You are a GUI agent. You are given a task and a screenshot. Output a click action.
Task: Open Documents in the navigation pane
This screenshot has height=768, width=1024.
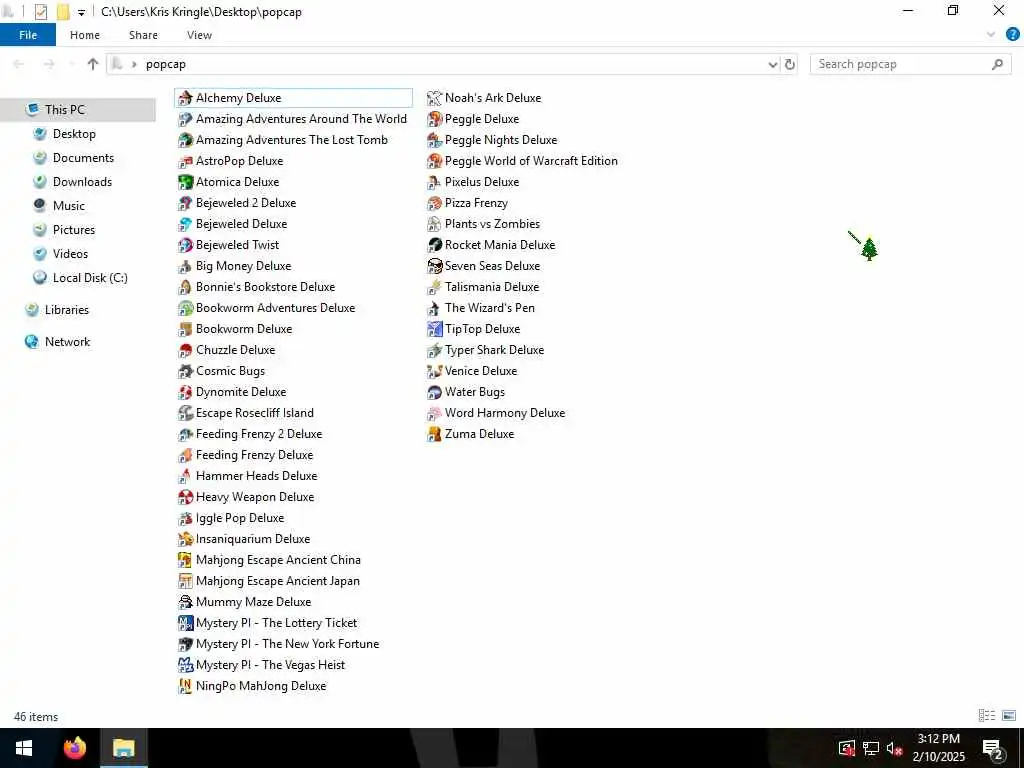(x=83, y=157)
